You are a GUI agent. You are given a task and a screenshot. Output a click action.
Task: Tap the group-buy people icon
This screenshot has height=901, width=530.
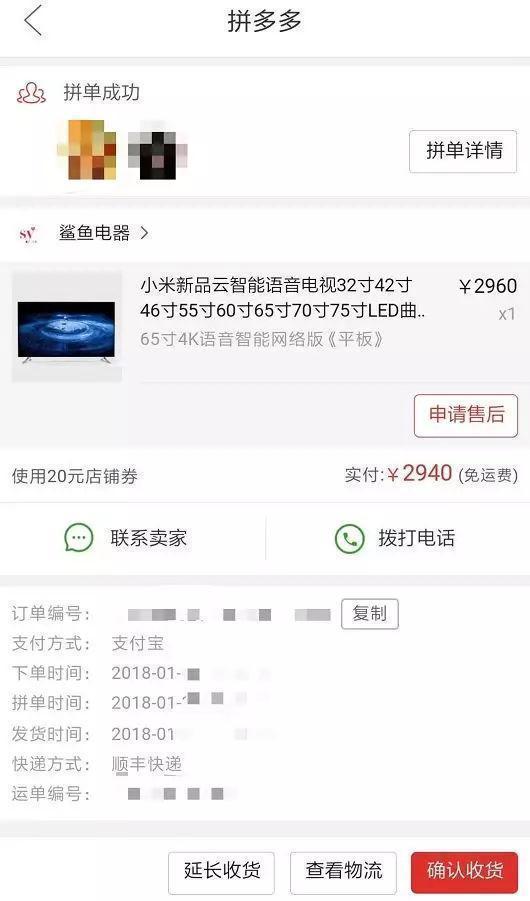point(31,93)
